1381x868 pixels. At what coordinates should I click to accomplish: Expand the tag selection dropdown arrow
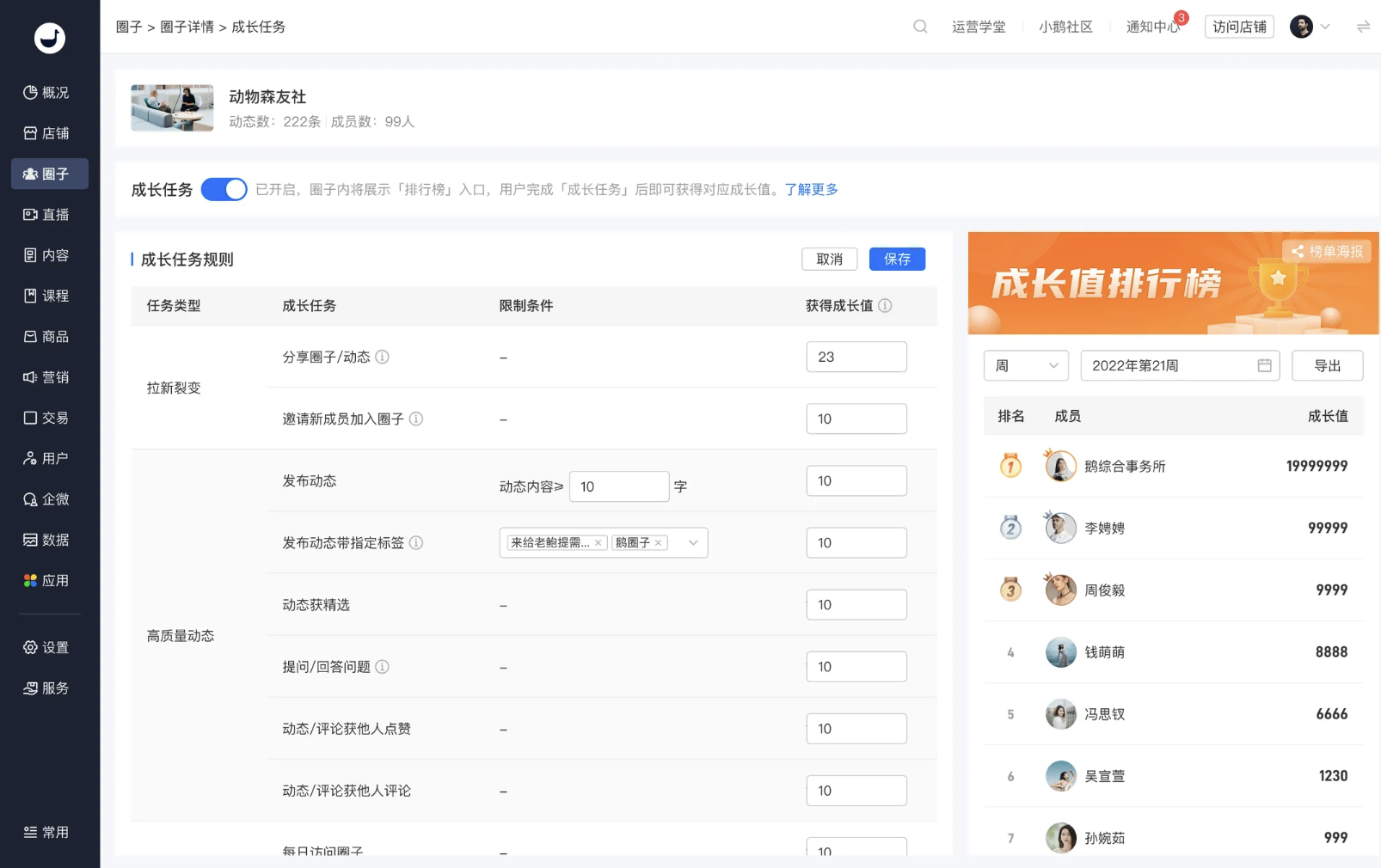[693, 543]
